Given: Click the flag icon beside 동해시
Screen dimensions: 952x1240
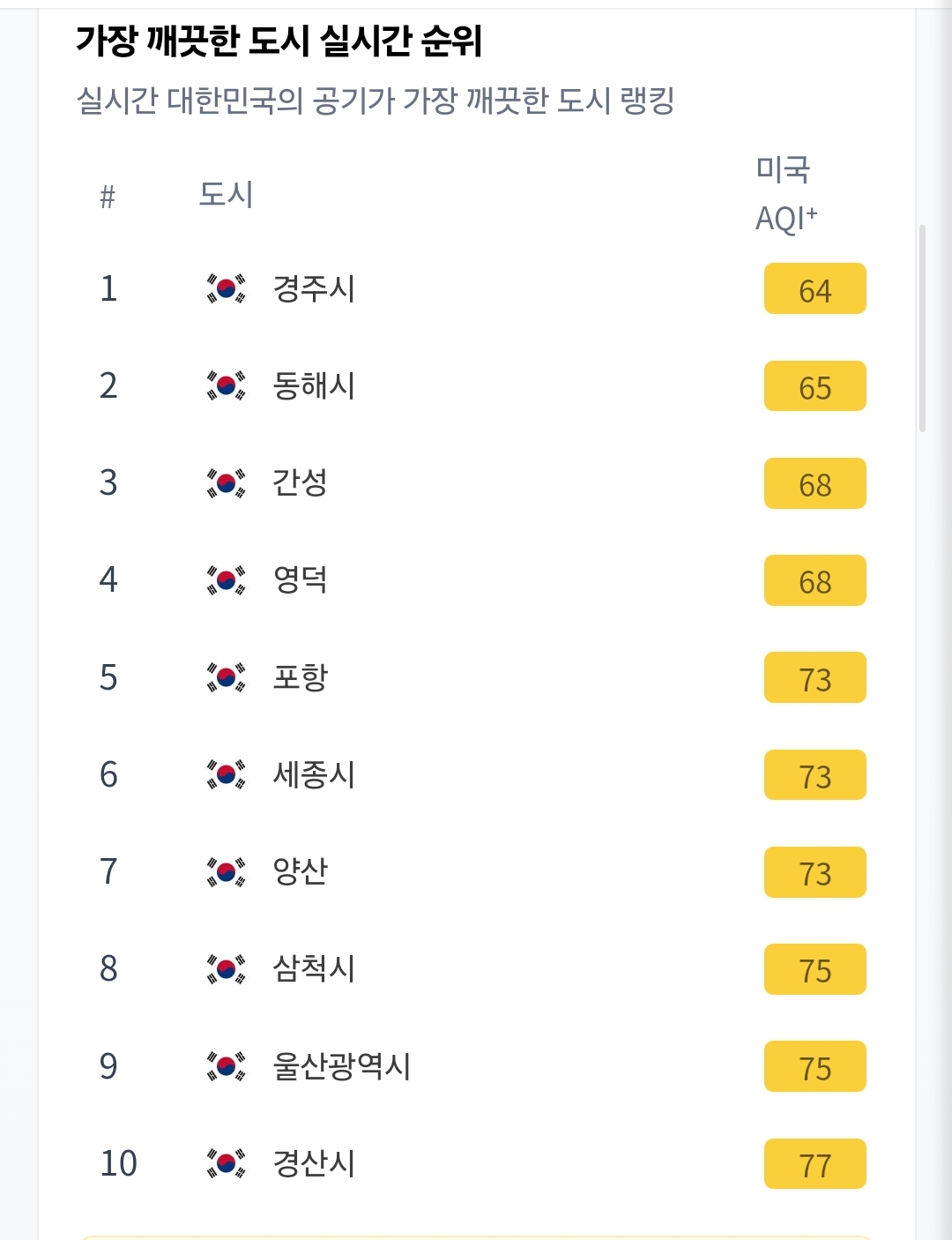Looking at the screenshot, I should pyautogui.click(x=226, y=385).
